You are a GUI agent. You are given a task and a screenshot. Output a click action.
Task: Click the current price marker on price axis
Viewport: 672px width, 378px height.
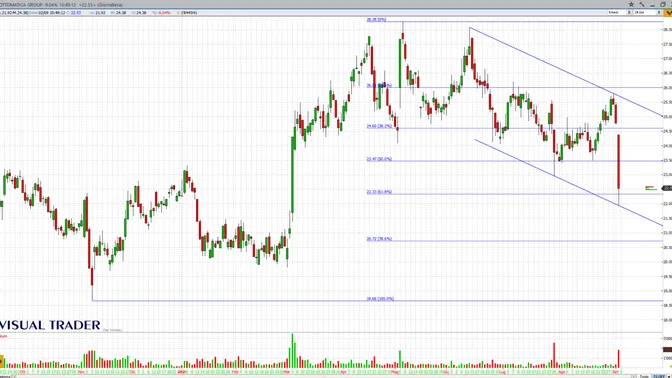pos(667,188)
